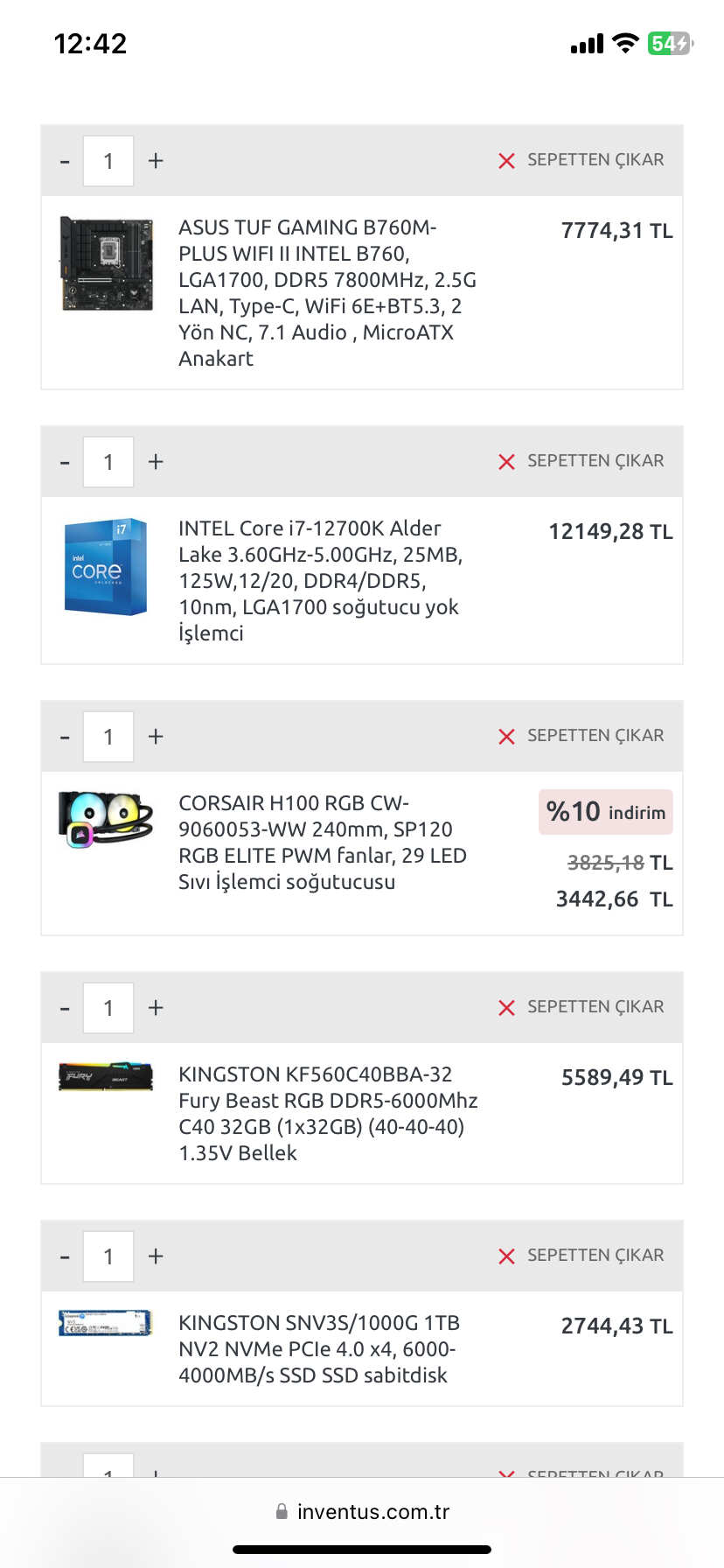This screenshot has width=724, height=1568.
Task: Open Kingston Fury Beast RAM thumbnail
Action: pyautogui.click(x=106, y=1076)
